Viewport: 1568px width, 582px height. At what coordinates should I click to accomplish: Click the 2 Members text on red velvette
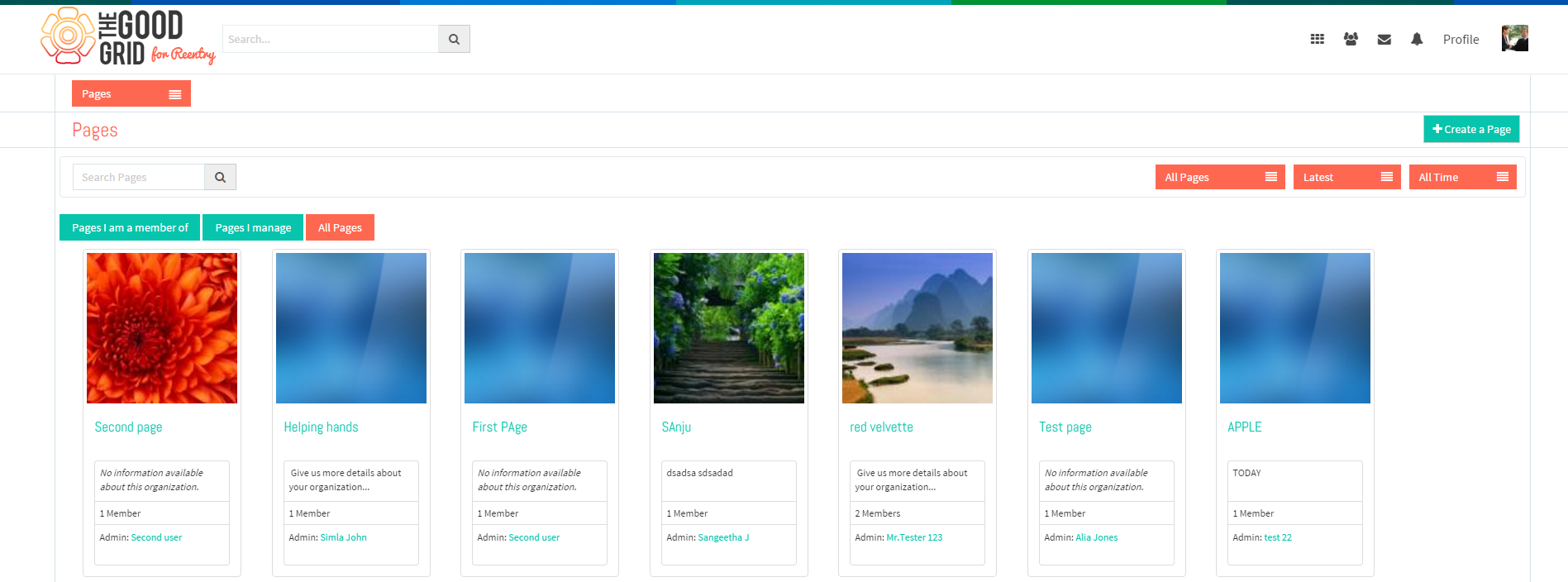click(x=877, y=513)
